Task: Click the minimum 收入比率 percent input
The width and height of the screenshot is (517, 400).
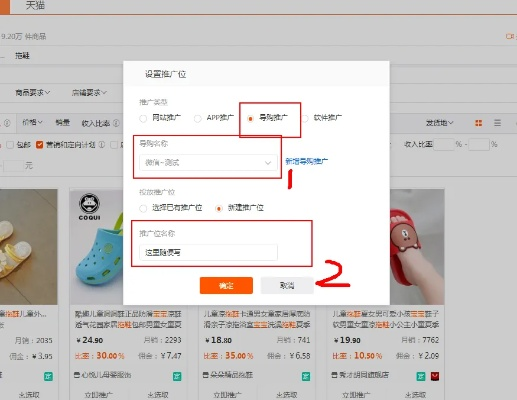Action: click(x=444, y=144)
